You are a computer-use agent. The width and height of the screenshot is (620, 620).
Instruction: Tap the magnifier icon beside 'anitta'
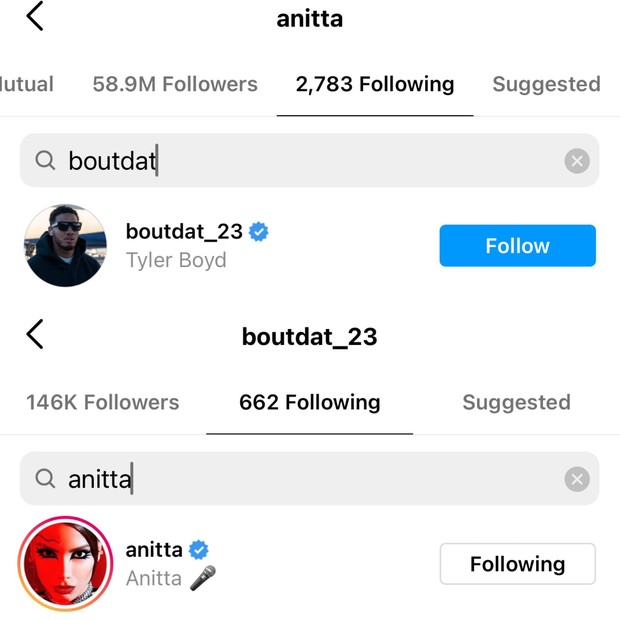click(45, 479)
